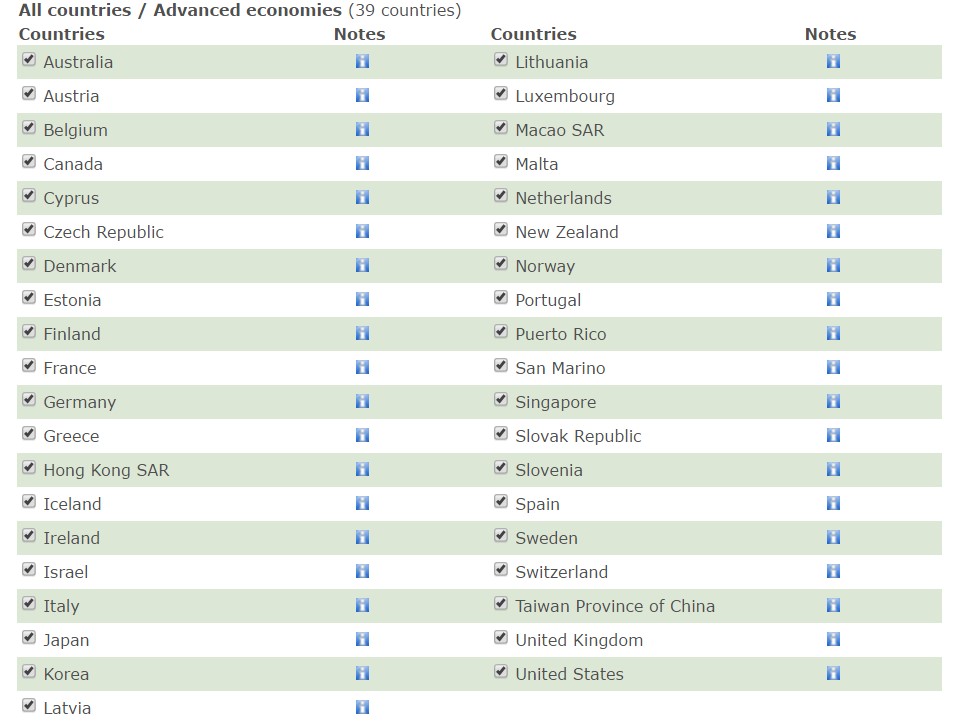The height and width of the screenshot is (725, 964).
Task: Click the Ireland country label
Action: pyautogui.click(x=71, y=538)
